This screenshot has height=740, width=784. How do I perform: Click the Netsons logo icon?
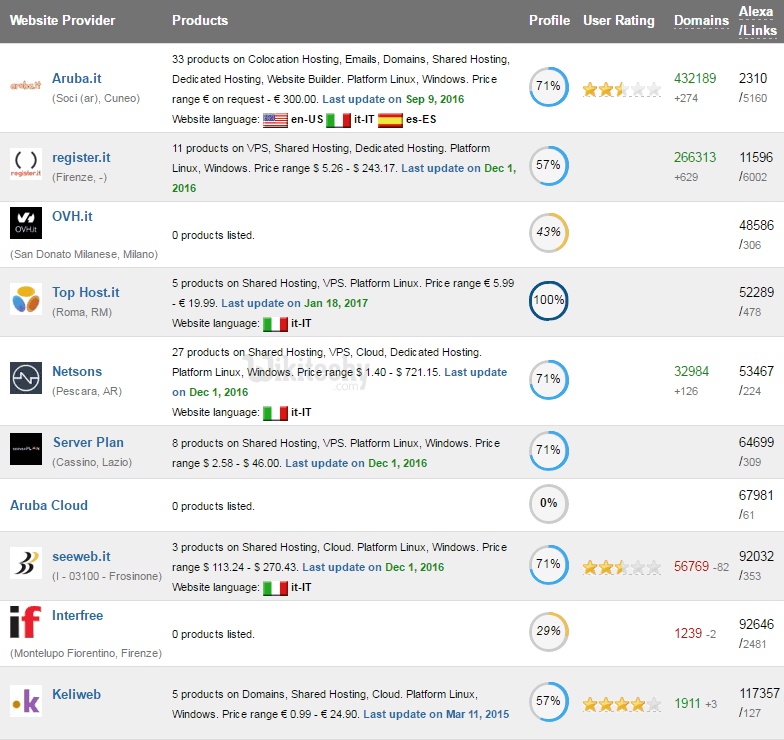(25, 377)
